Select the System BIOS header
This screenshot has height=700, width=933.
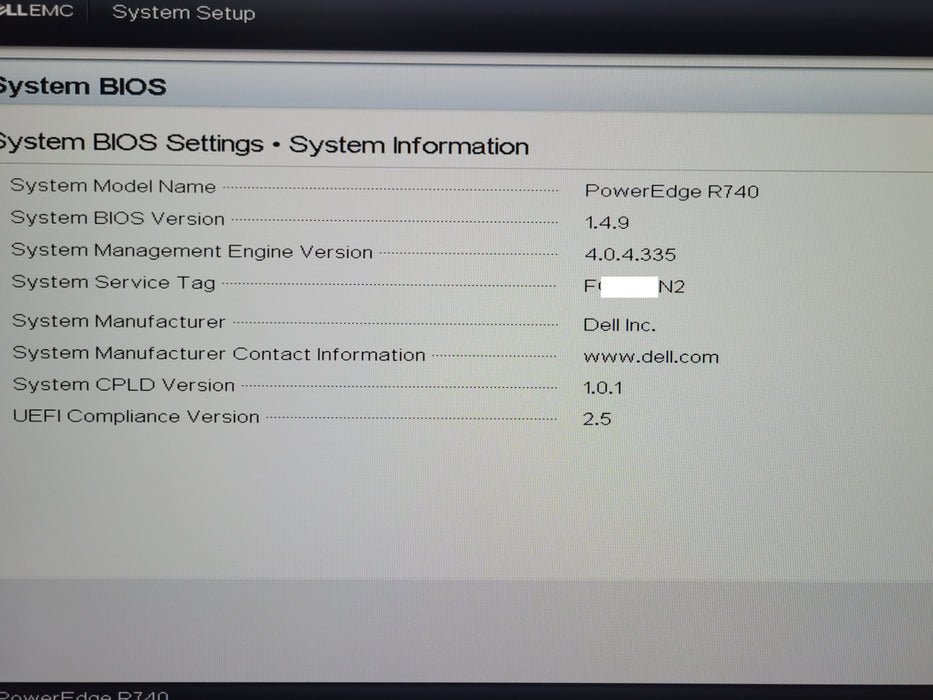pyautogui.click(x=82, y=86)
